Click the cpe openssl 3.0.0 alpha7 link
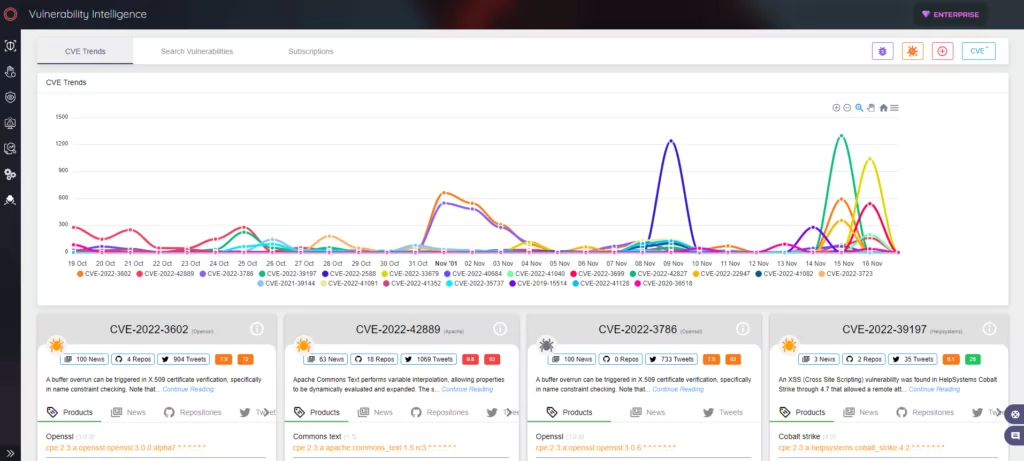1024x461 pixels. [126, 447]
